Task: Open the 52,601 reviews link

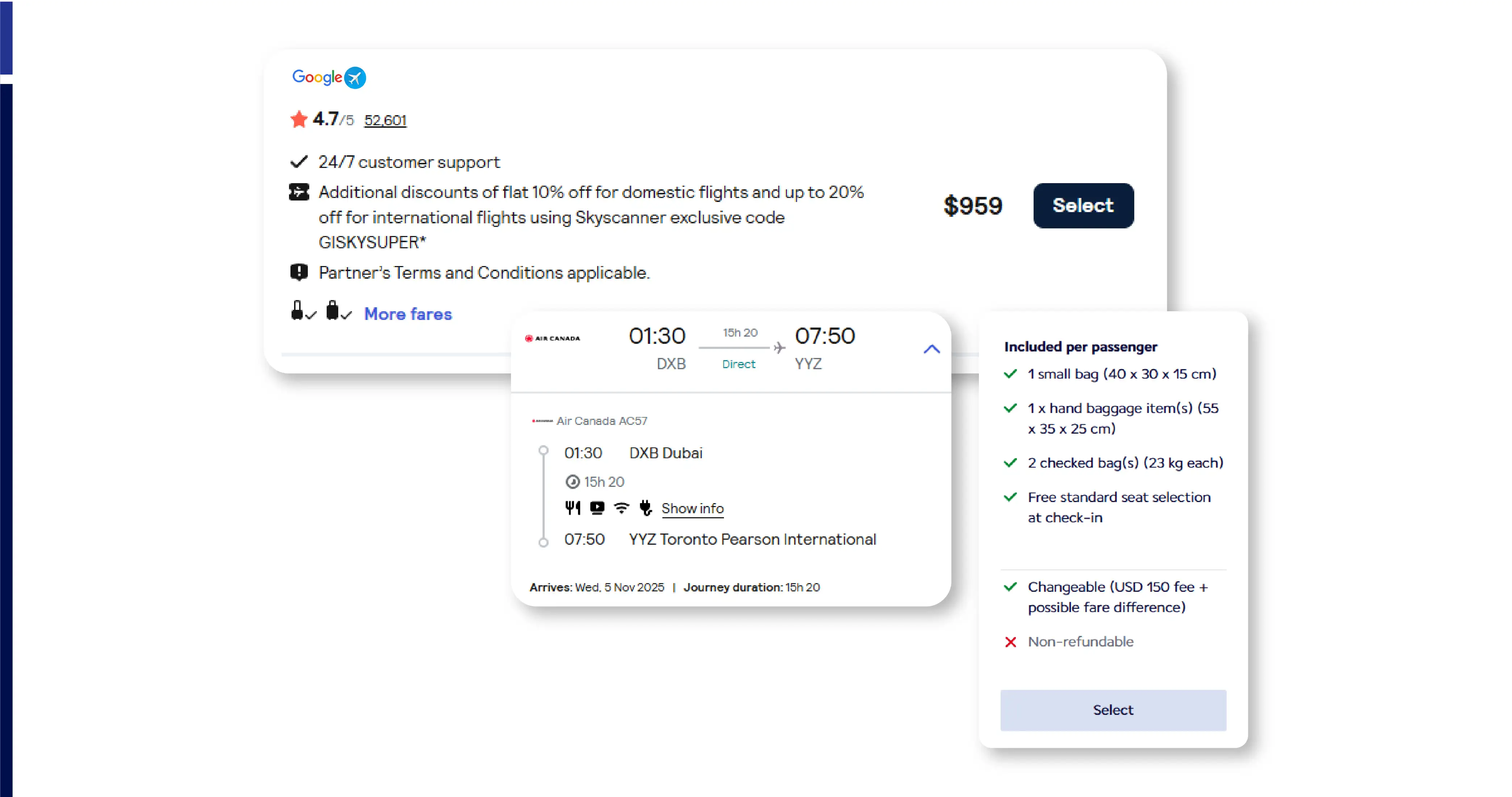Action: click(385, 120)
